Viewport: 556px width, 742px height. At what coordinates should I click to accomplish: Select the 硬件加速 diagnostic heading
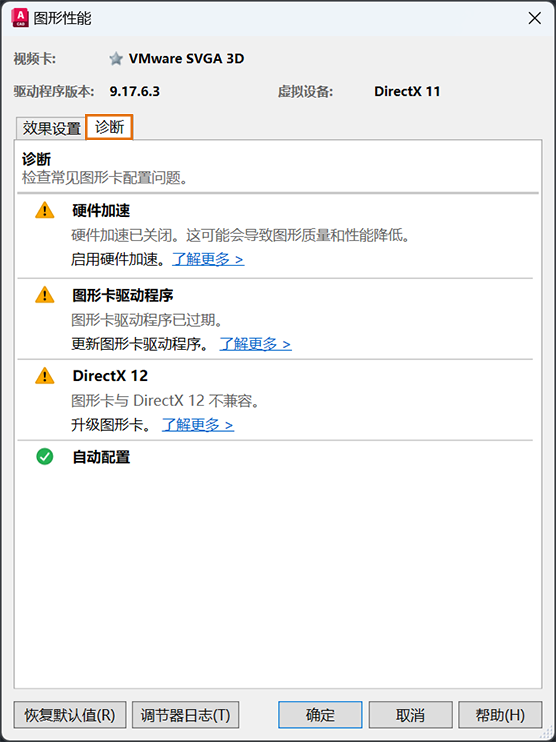tap(101, 211)
